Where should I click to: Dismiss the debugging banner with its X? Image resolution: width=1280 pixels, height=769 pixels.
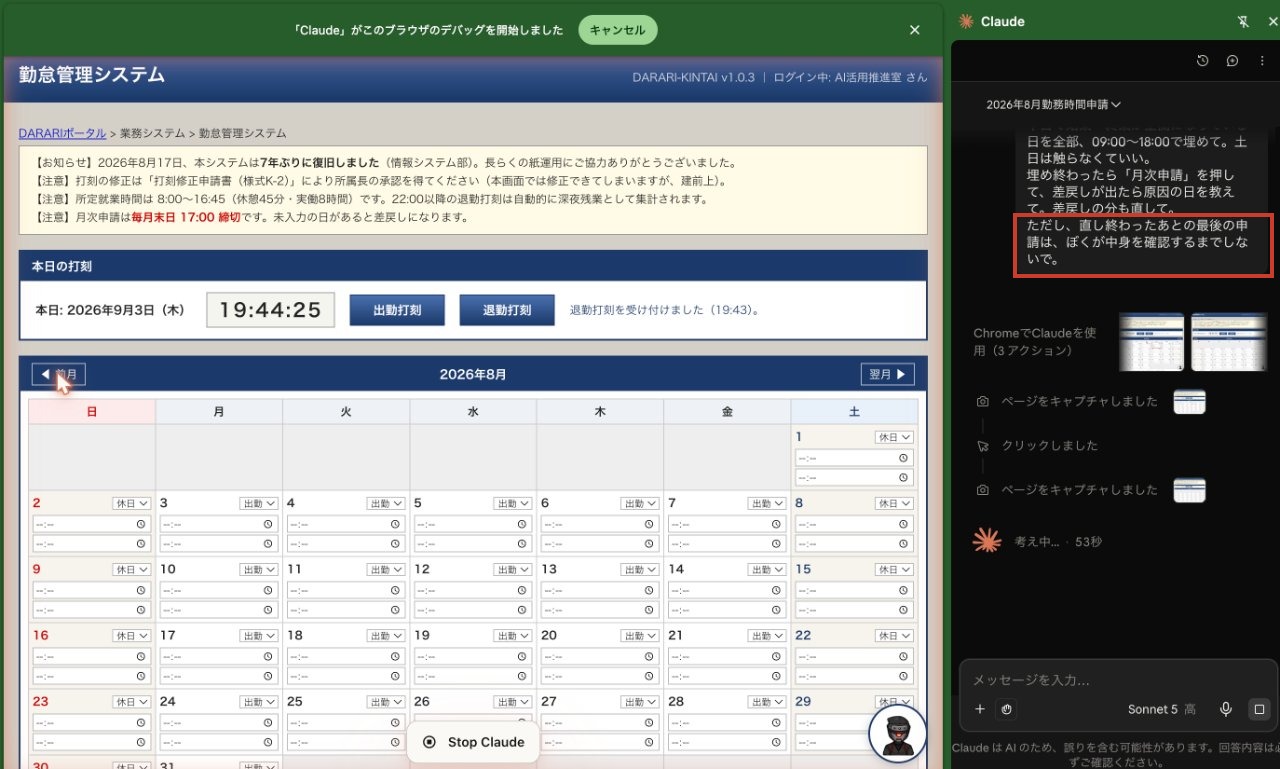914,30
